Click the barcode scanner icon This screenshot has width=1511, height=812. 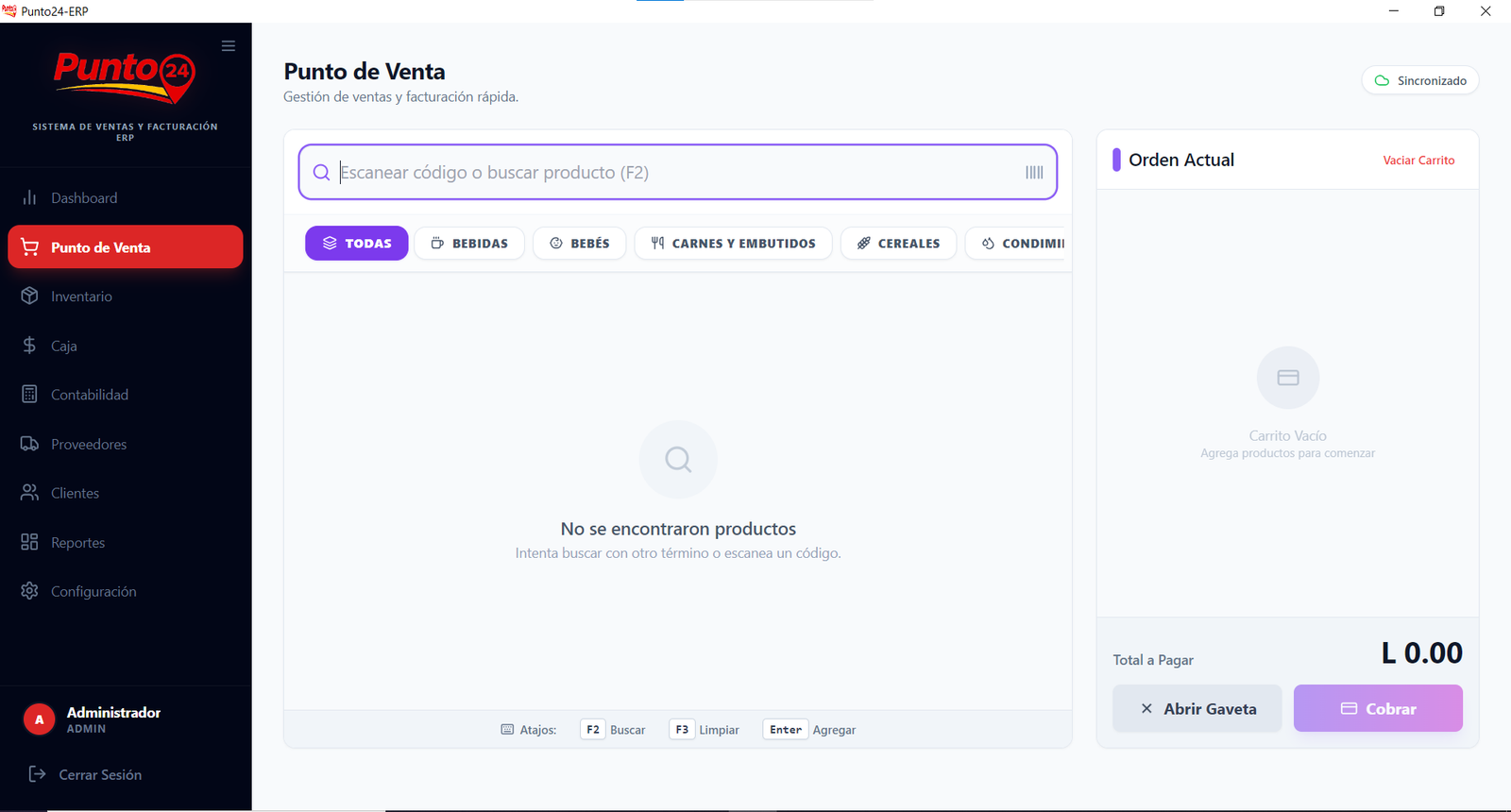tap(1034, 172)
